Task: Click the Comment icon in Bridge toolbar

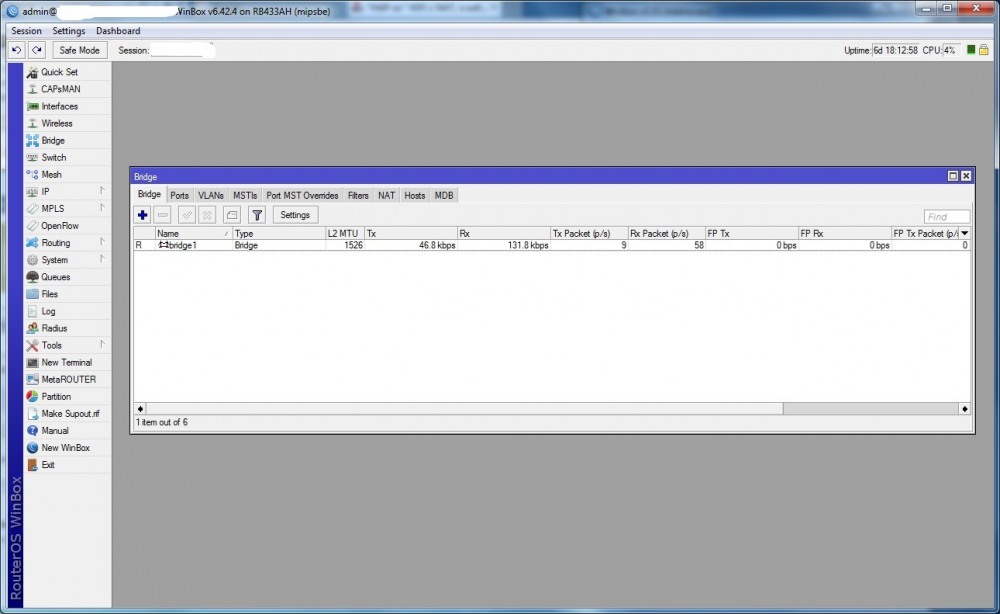Action: point(232,215)
